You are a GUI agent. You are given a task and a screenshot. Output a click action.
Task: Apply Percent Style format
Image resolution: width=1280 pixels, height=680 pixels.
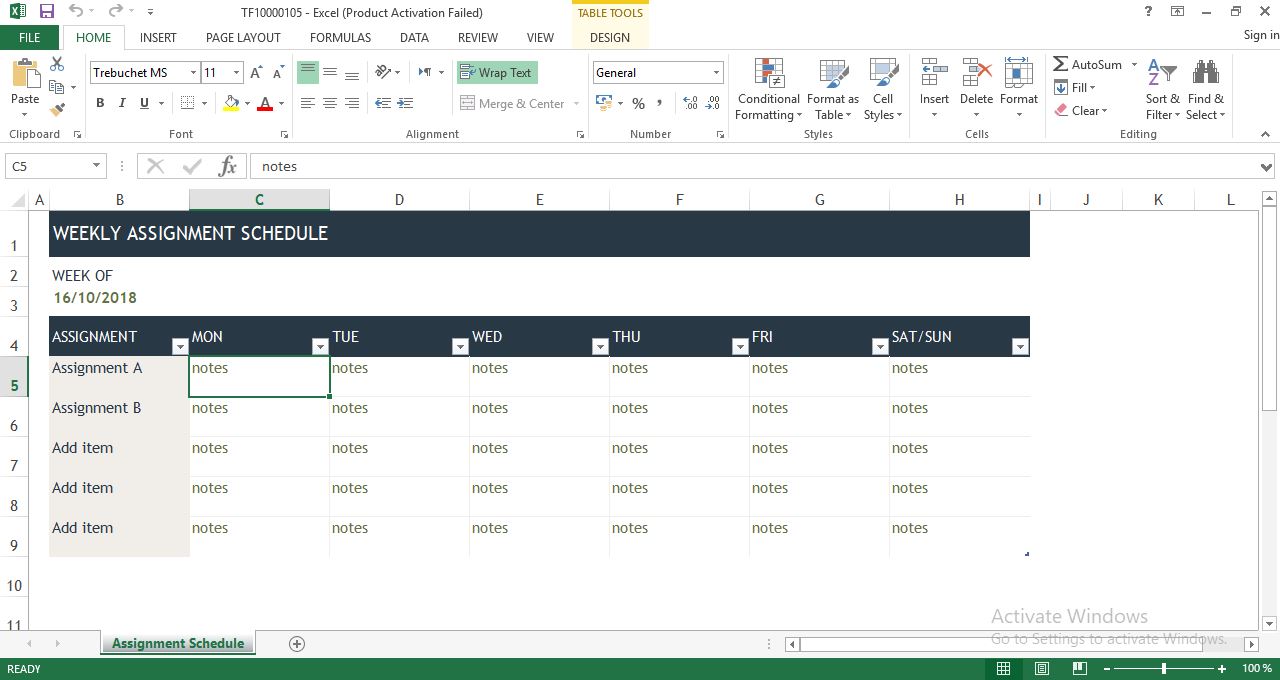tap(638, 103)
